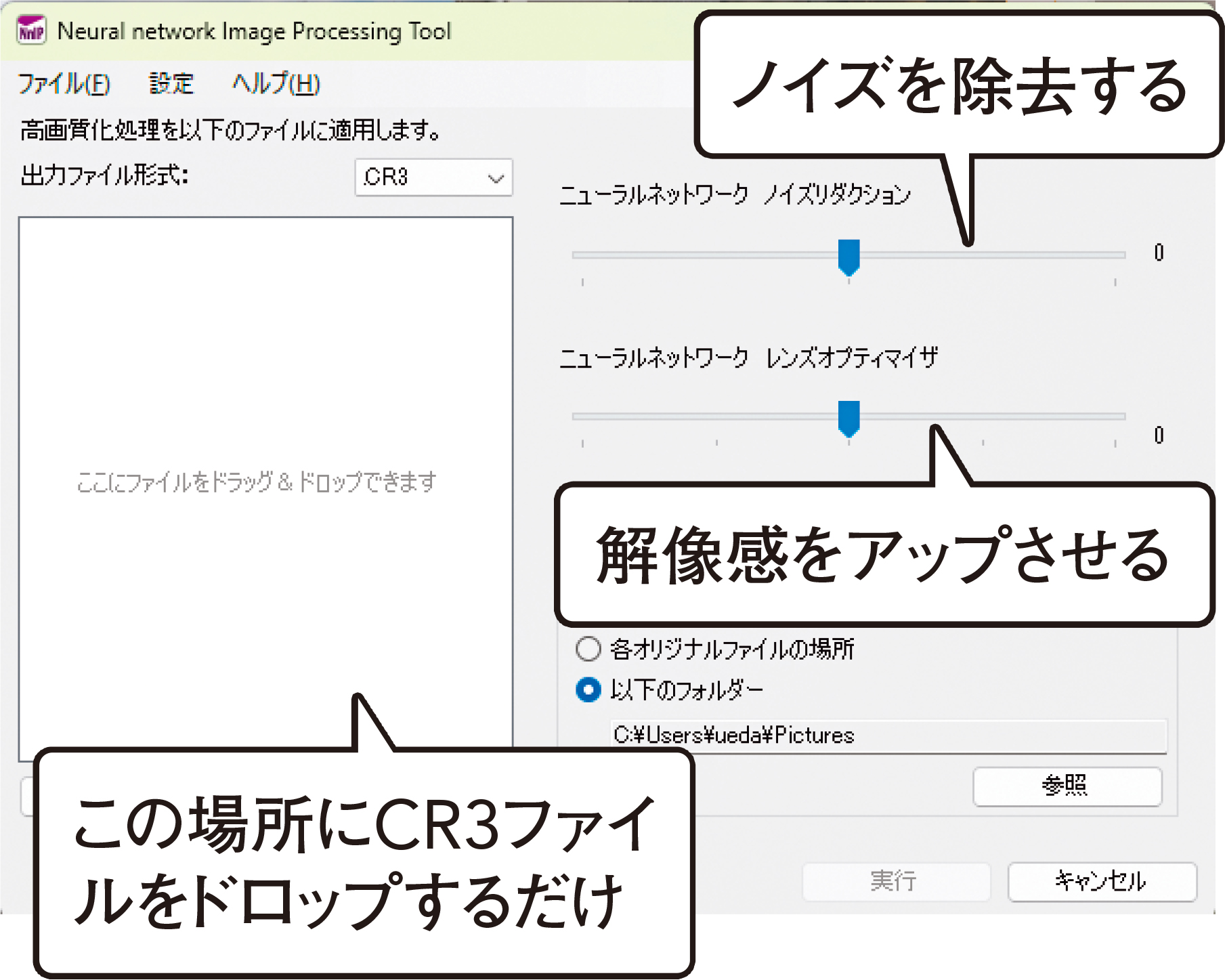Select 以下のフォルダー radio button

click(588, 690)
